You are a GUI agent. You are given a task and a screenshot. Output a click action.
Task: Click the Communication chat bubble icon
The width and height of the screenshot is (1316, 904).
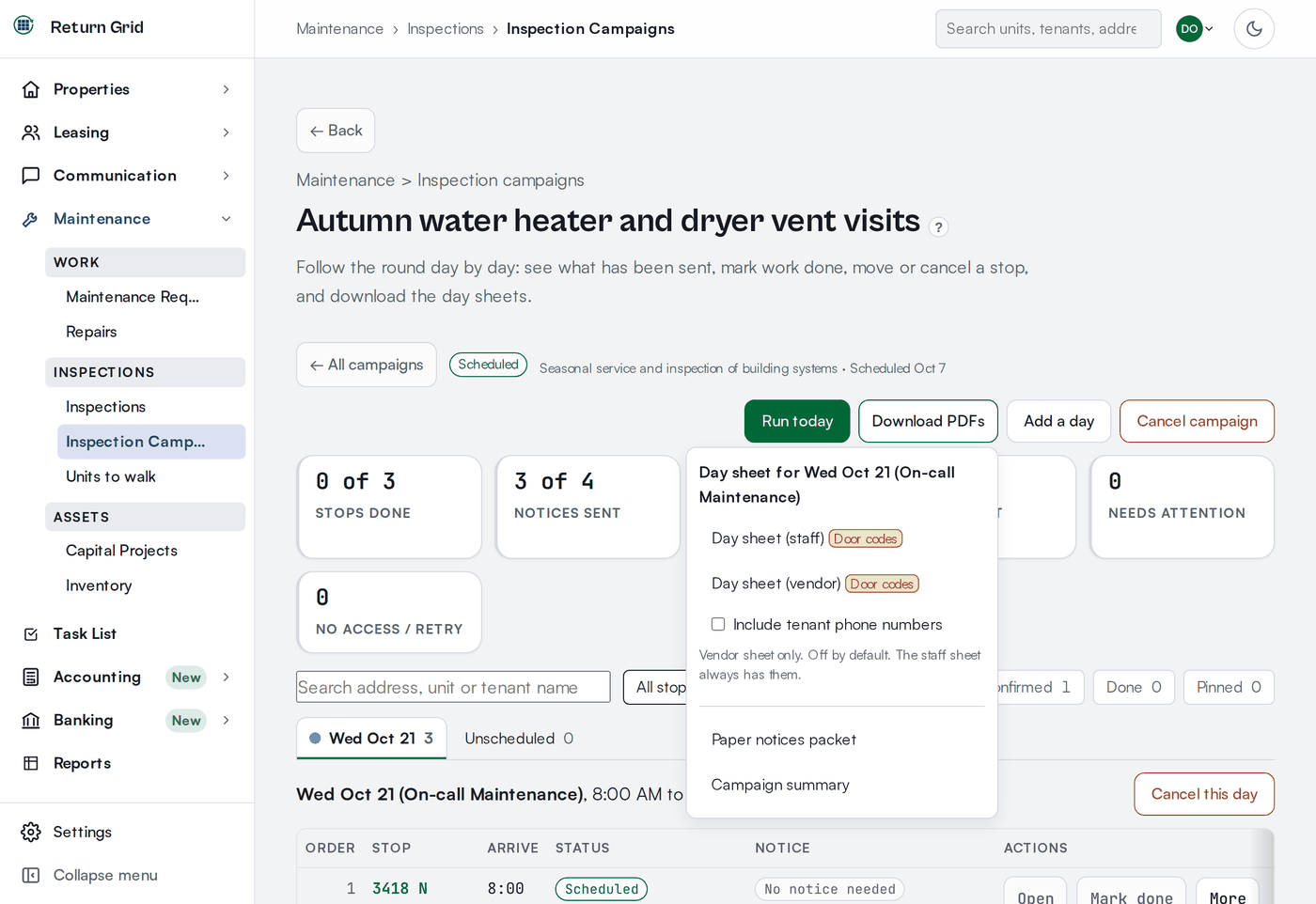tap(31, 176)
